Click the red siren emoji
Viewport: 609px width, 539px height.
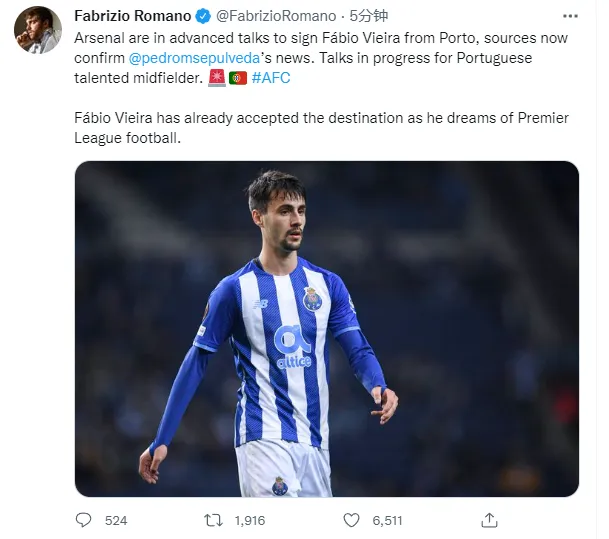tap(217, 78)
